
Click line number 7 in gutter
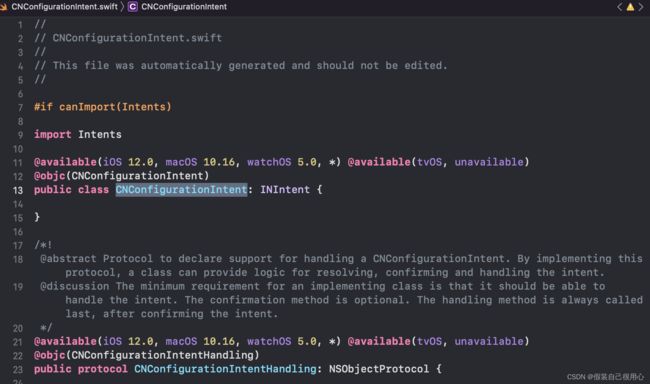pyautogui.click(x=20, y=108)
